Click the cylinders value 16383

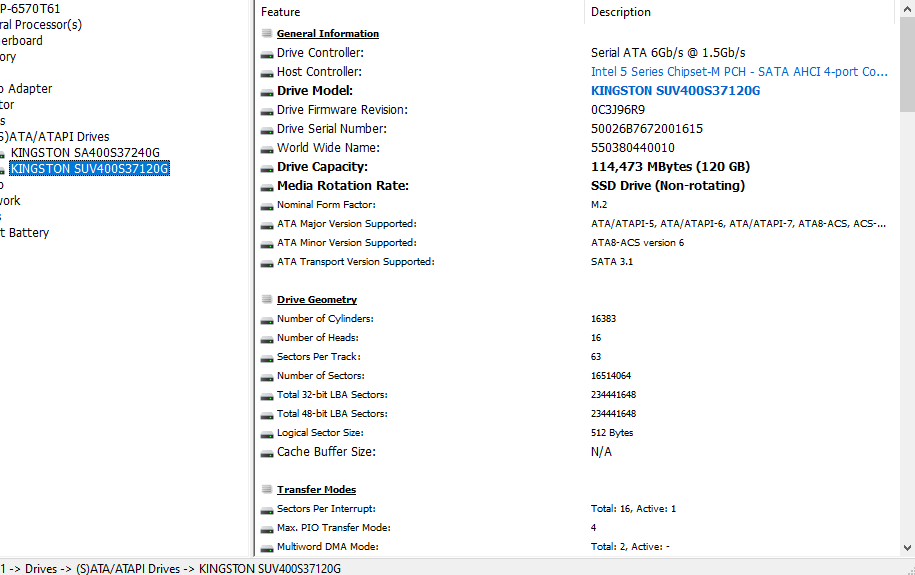tap(603, 319)
